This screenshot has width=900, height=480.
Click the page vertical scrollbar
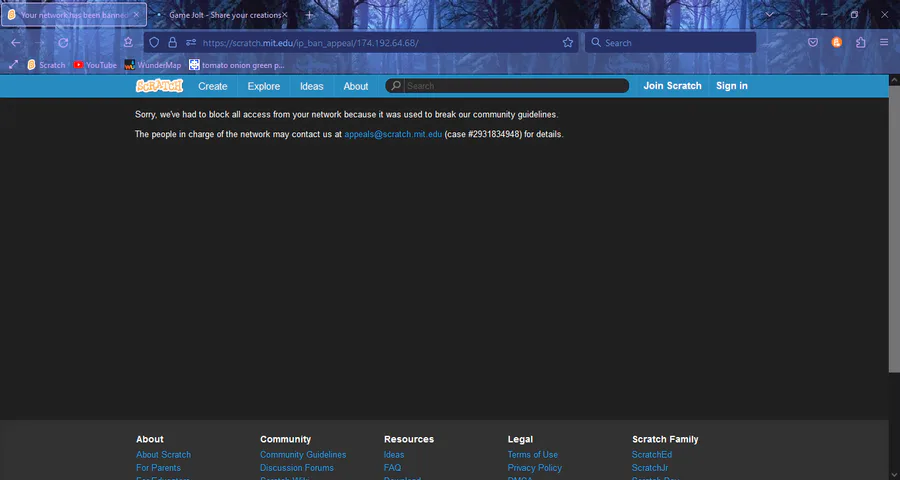click(894, 230)
